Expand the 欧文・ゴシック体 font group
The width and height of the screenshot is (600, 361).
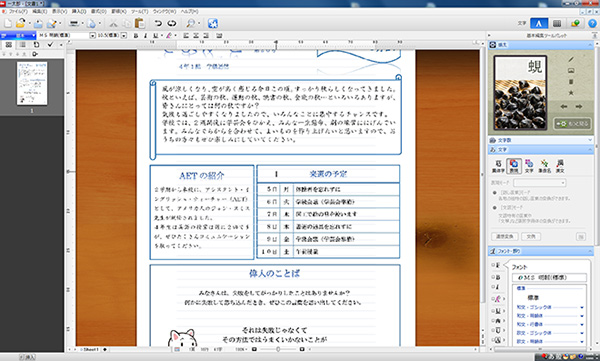(582, 333)
